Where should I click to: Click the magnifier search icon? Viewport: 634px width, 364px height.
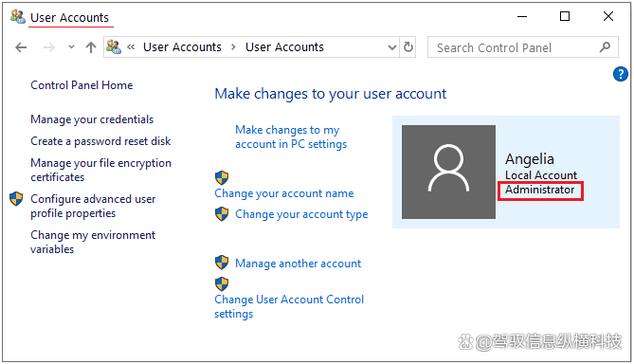[605, 47]
